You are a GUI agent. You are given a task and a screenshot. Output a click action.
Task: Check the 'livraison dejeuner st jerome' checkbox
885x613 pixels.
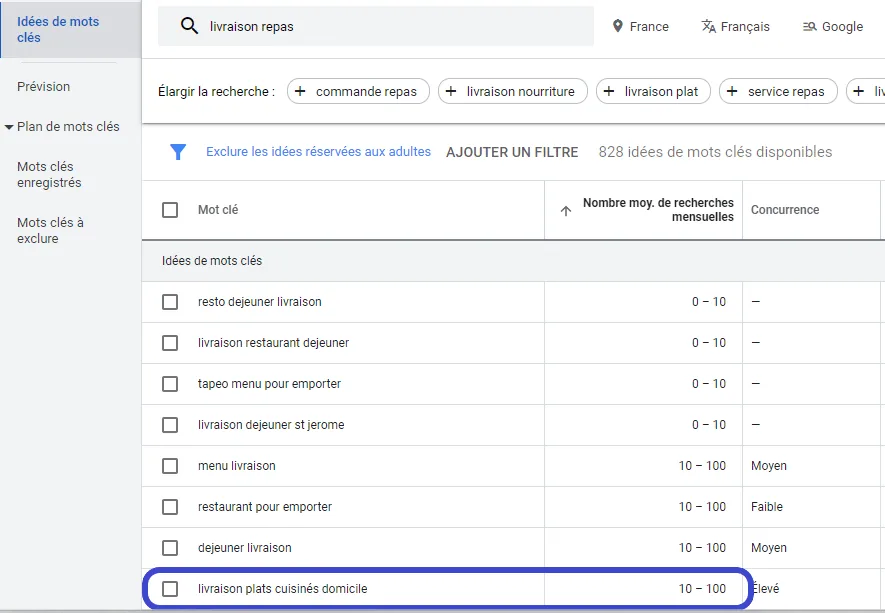coord(170,425)
